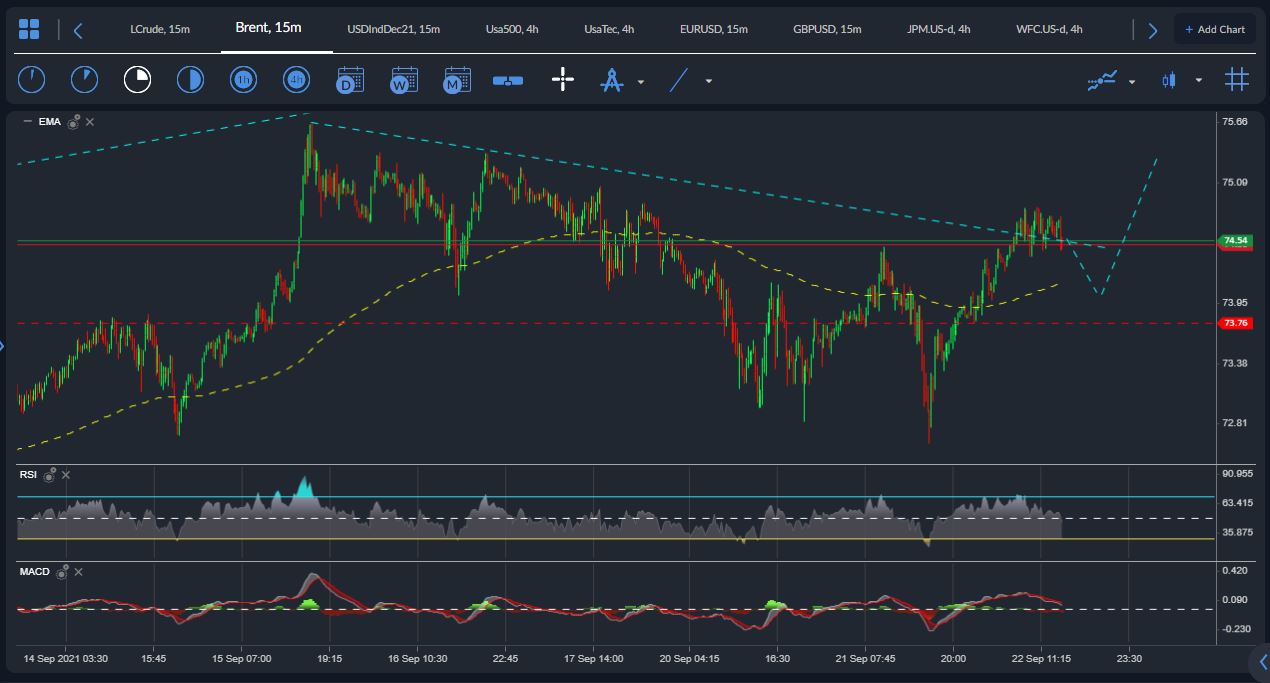Click the Add Chart button

(1215, 30)
